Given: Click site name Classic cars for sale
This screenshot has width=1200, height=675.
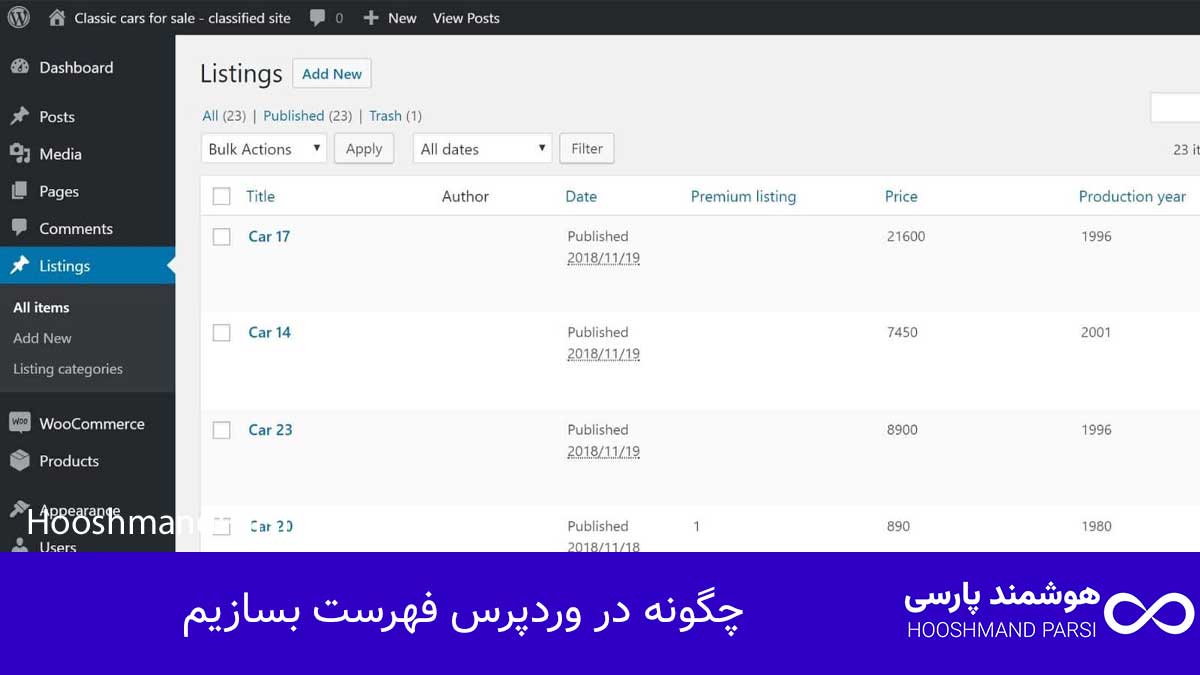Looking at the screenshot, I should pyautogui.click(x=182, y=18).
